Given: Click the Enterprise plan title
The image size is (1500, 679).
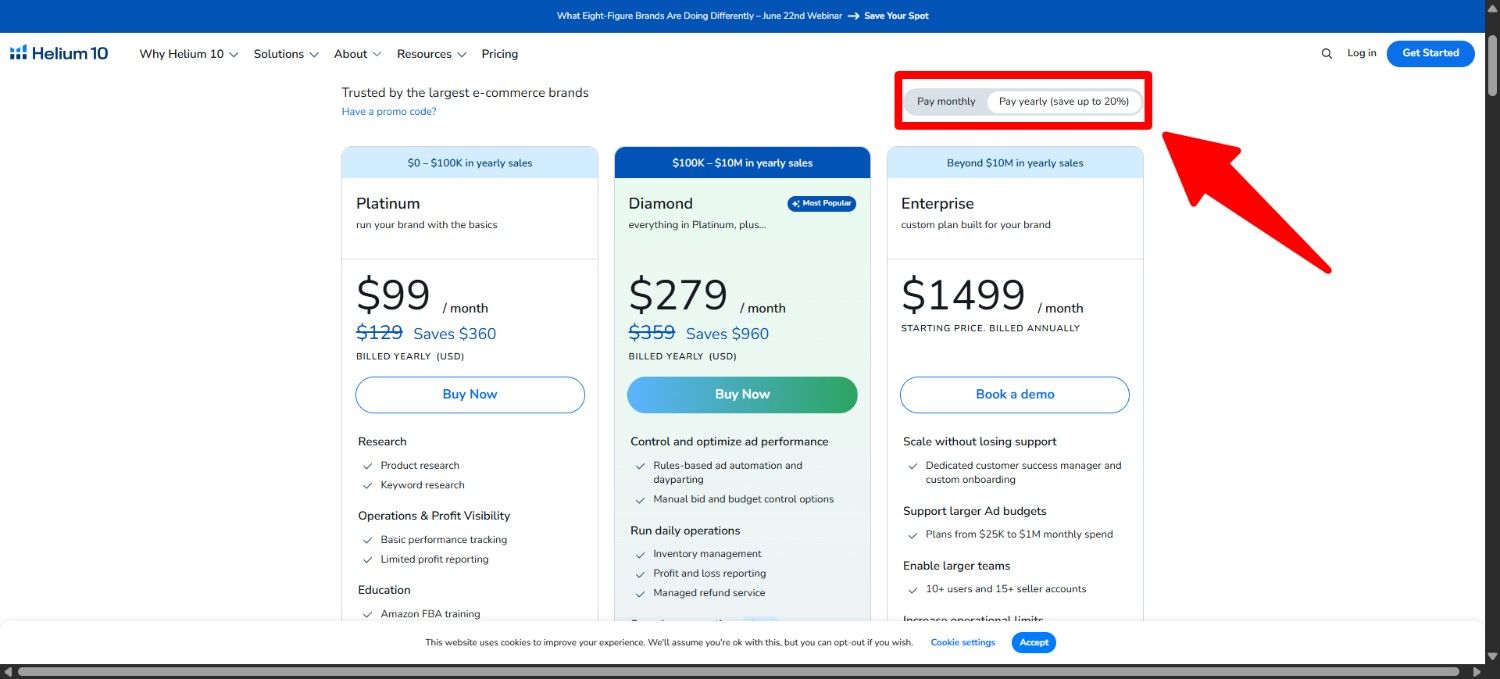Looking at the screenshot, I should tap(937, 203).
